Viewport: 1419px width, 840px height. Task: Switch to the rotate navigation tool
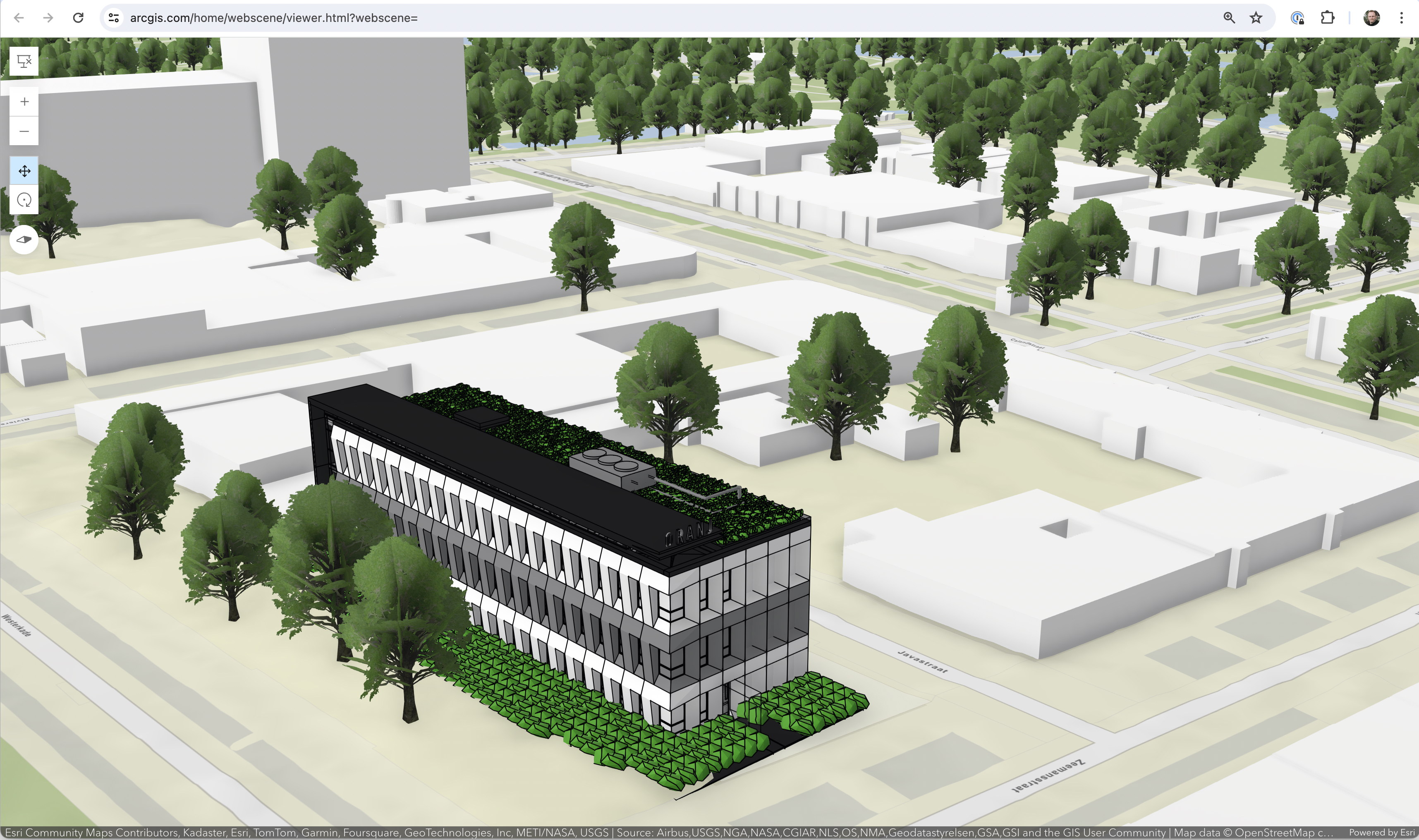24,200
